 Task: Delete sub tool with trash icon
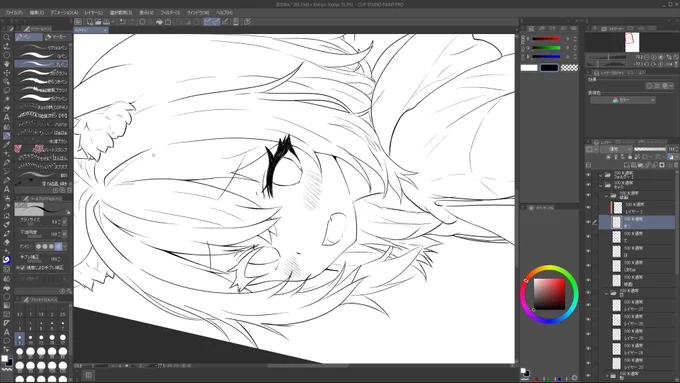(x=69, y=190)
